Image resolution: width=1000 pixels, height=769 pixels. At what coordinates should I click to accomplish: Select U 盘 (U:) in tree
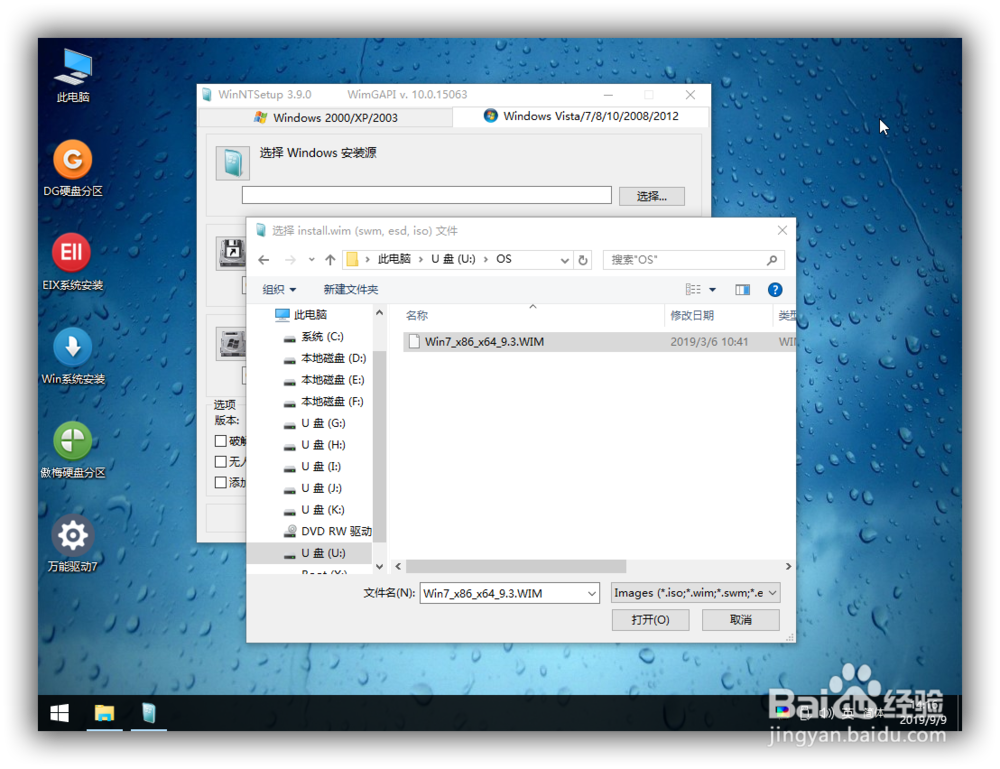(310, 553)
